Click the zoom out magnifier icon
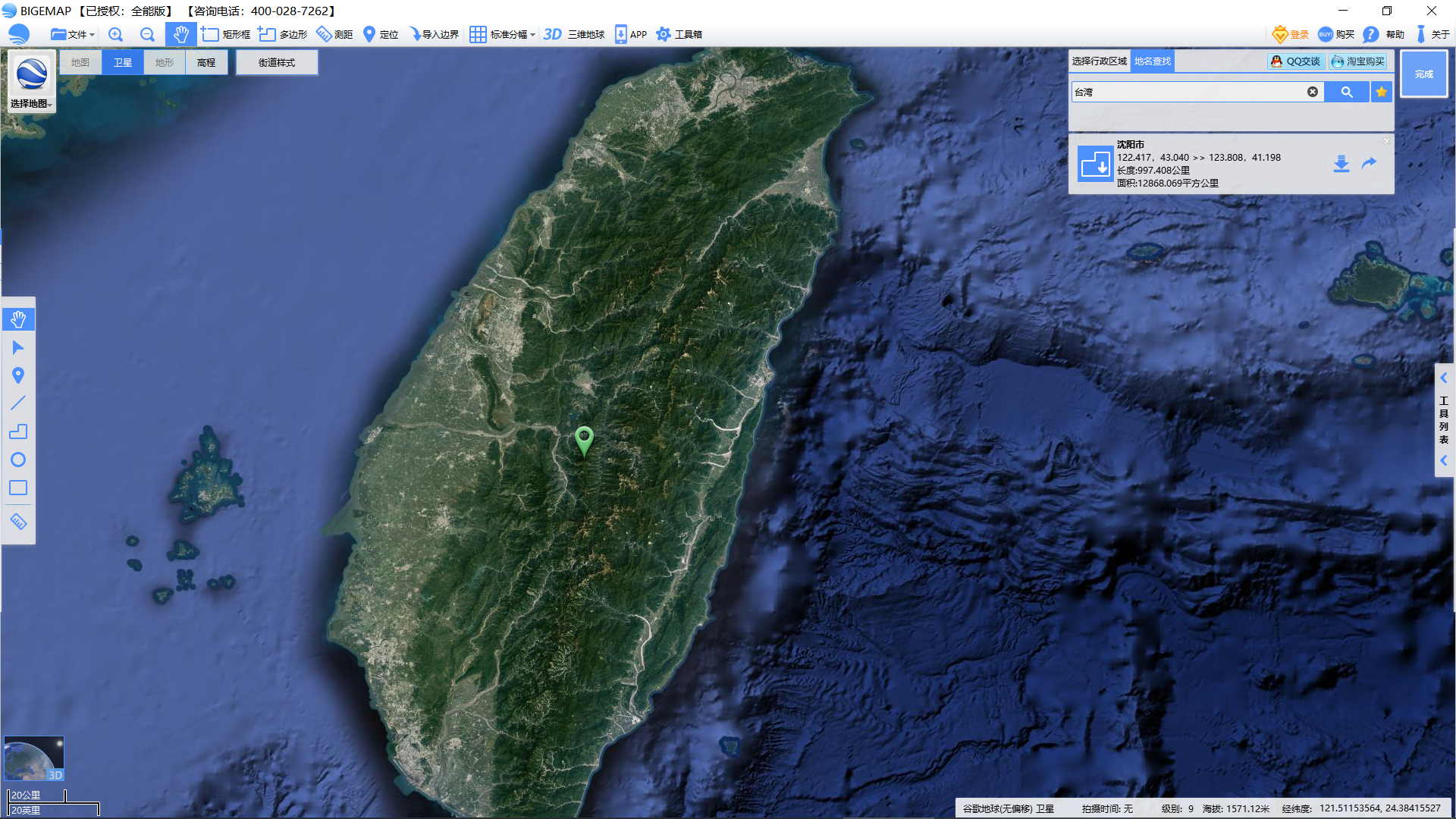 click(x=147, y=34)
